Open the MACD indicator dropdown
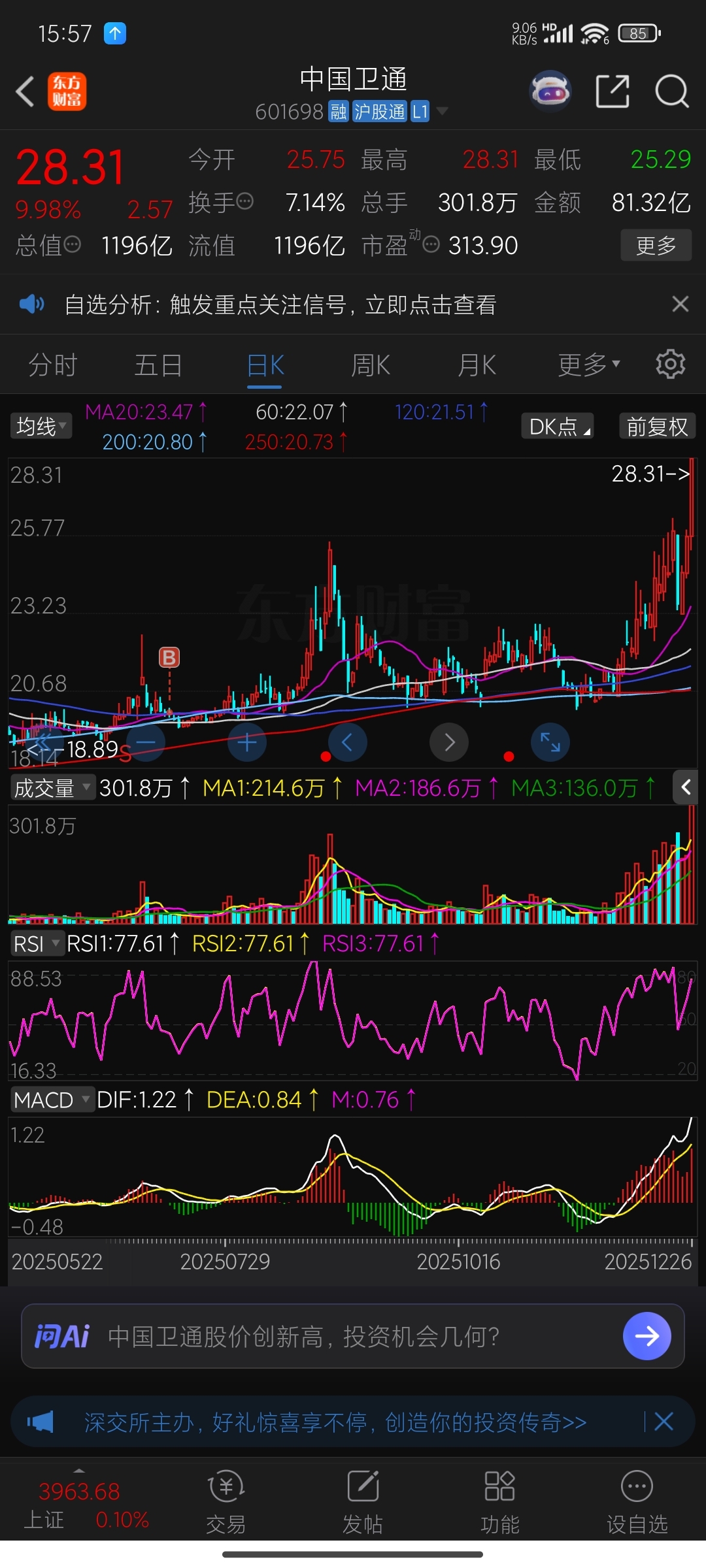Screen dimensions: 706x1568 (52, 1100)
